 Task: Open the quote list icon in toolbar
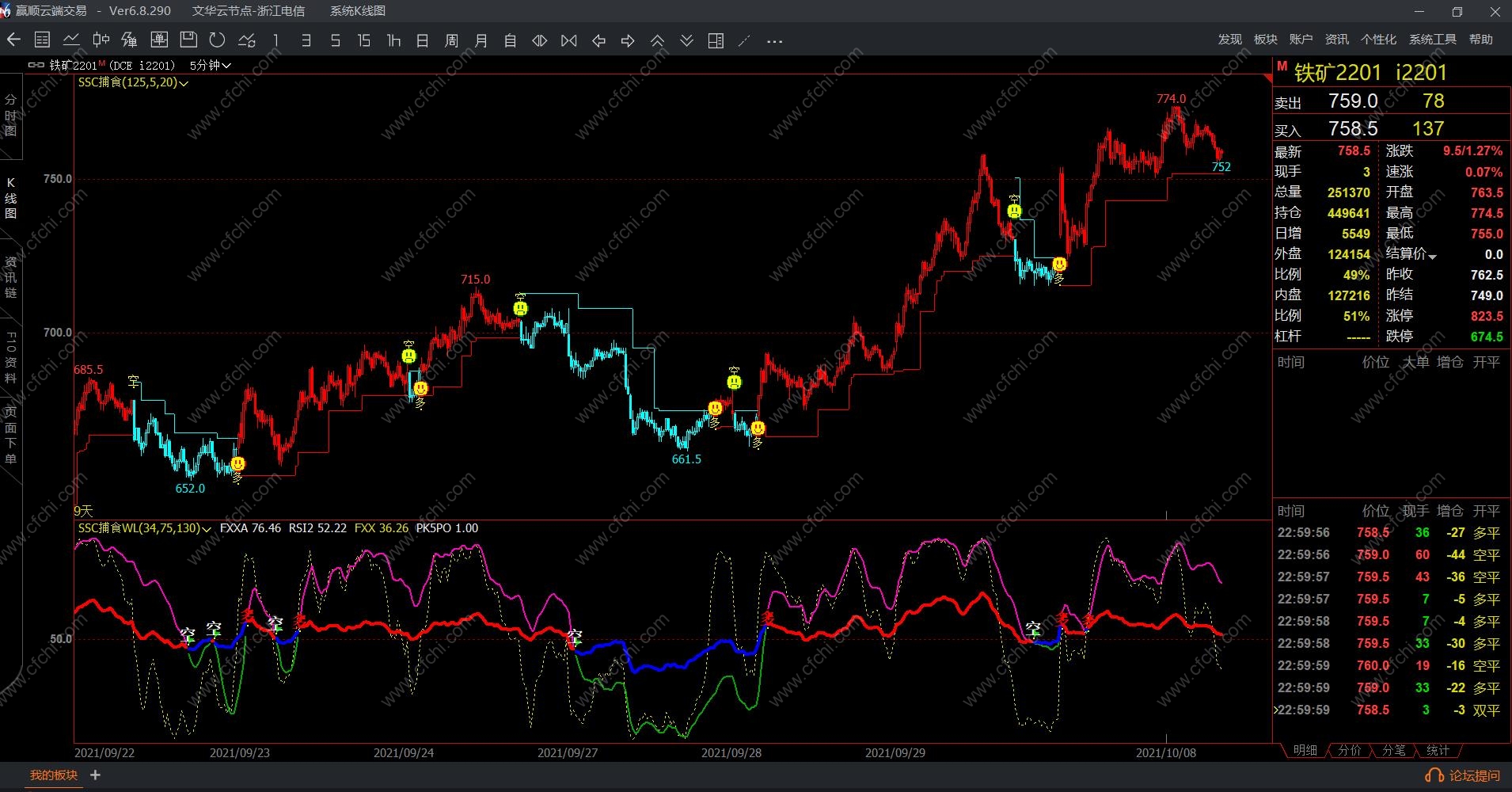[43, 40]
